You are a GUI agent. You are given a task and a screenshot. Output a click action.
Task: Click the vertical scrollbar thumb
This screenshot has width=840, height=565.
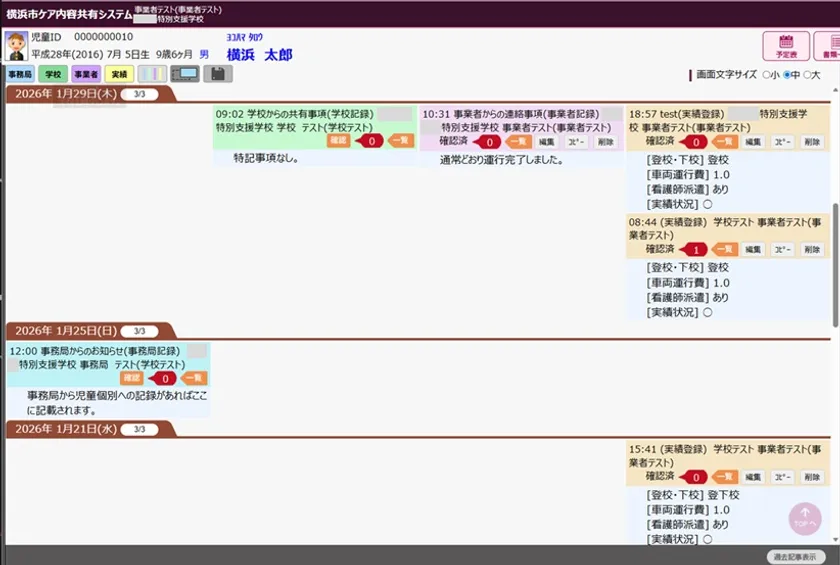[x=835, y=265]
